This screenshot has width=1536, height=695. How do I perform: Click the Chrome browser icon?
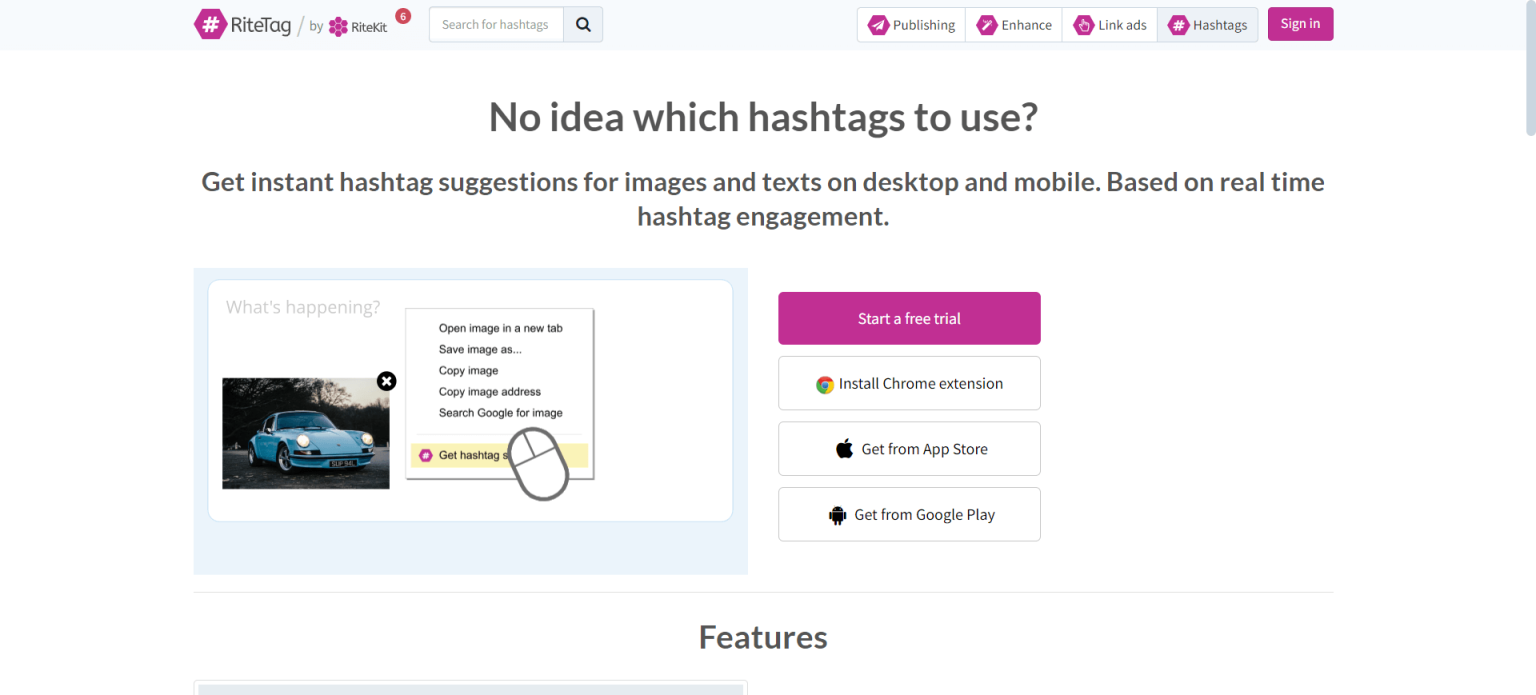825,383
